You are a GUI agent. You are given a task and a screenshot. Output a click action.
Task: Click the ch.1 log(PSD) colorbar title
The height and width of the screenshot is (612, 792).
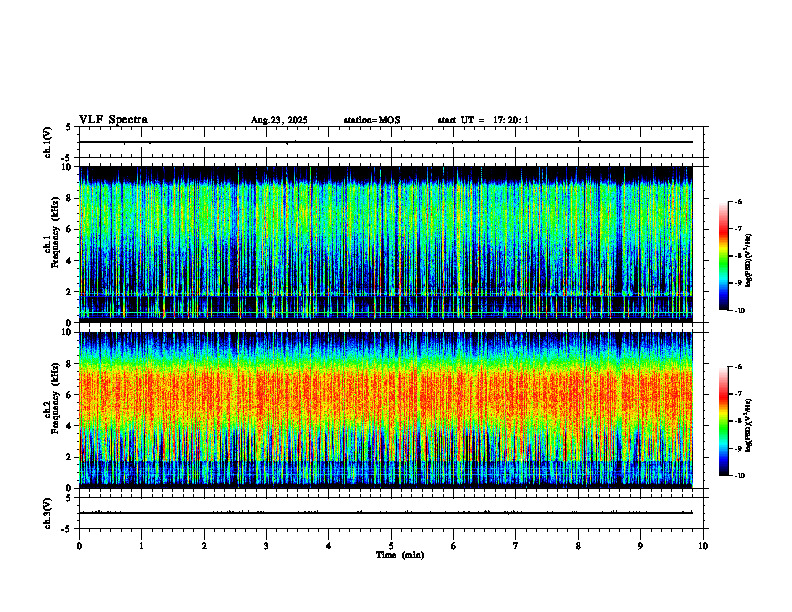[x=748, y=261]
